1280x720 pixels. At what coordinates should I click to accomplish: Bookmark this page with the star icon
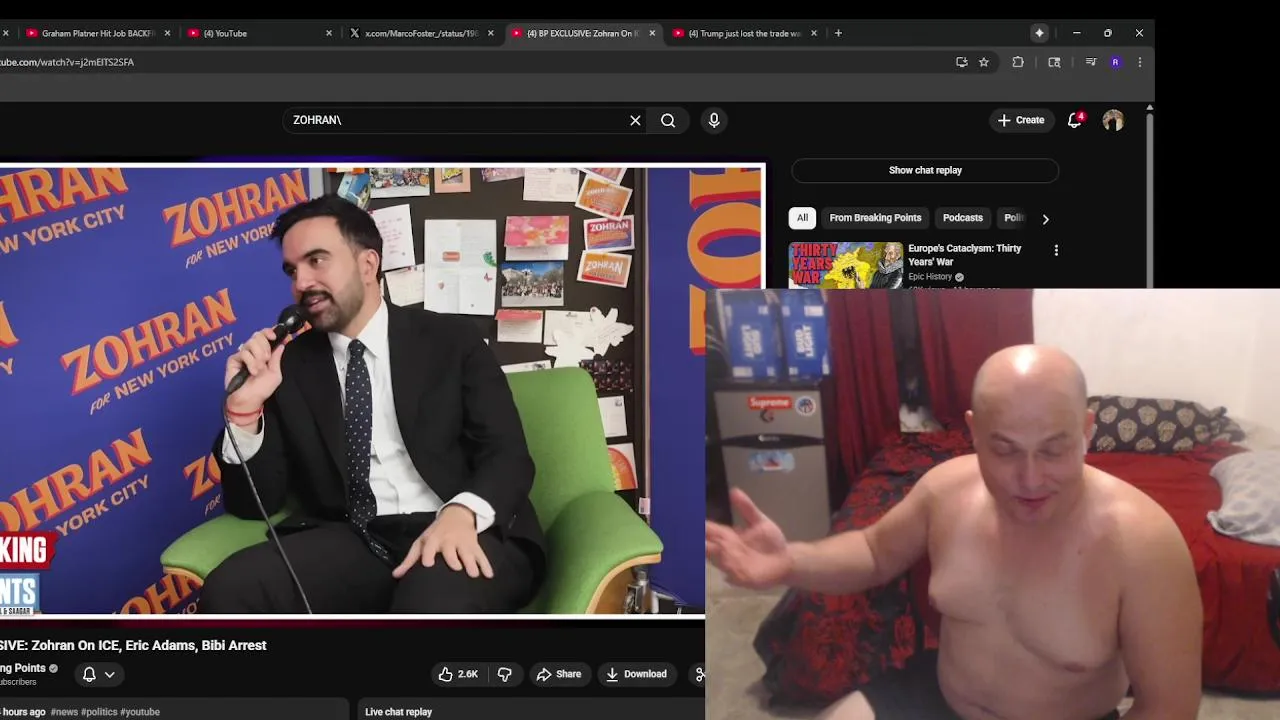(984, 62)
